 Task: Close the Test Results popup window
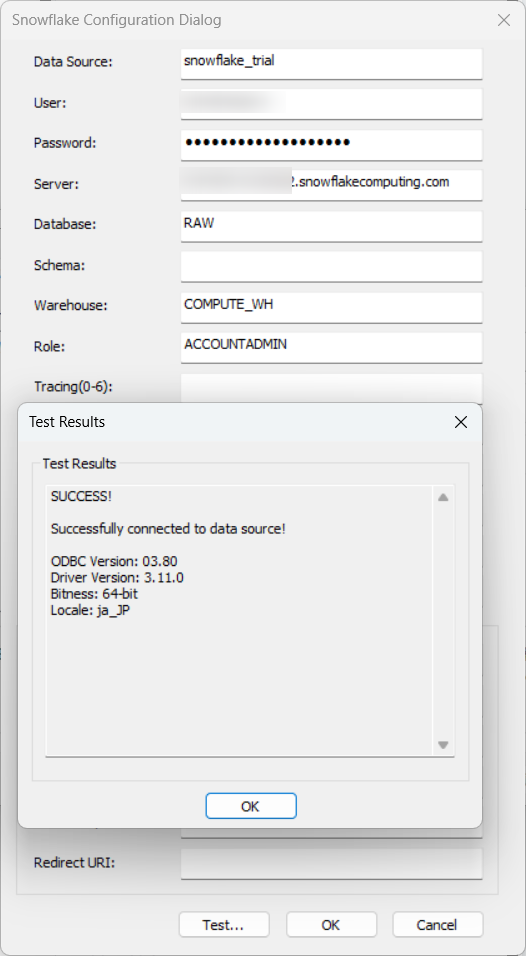tap(461, 422)
